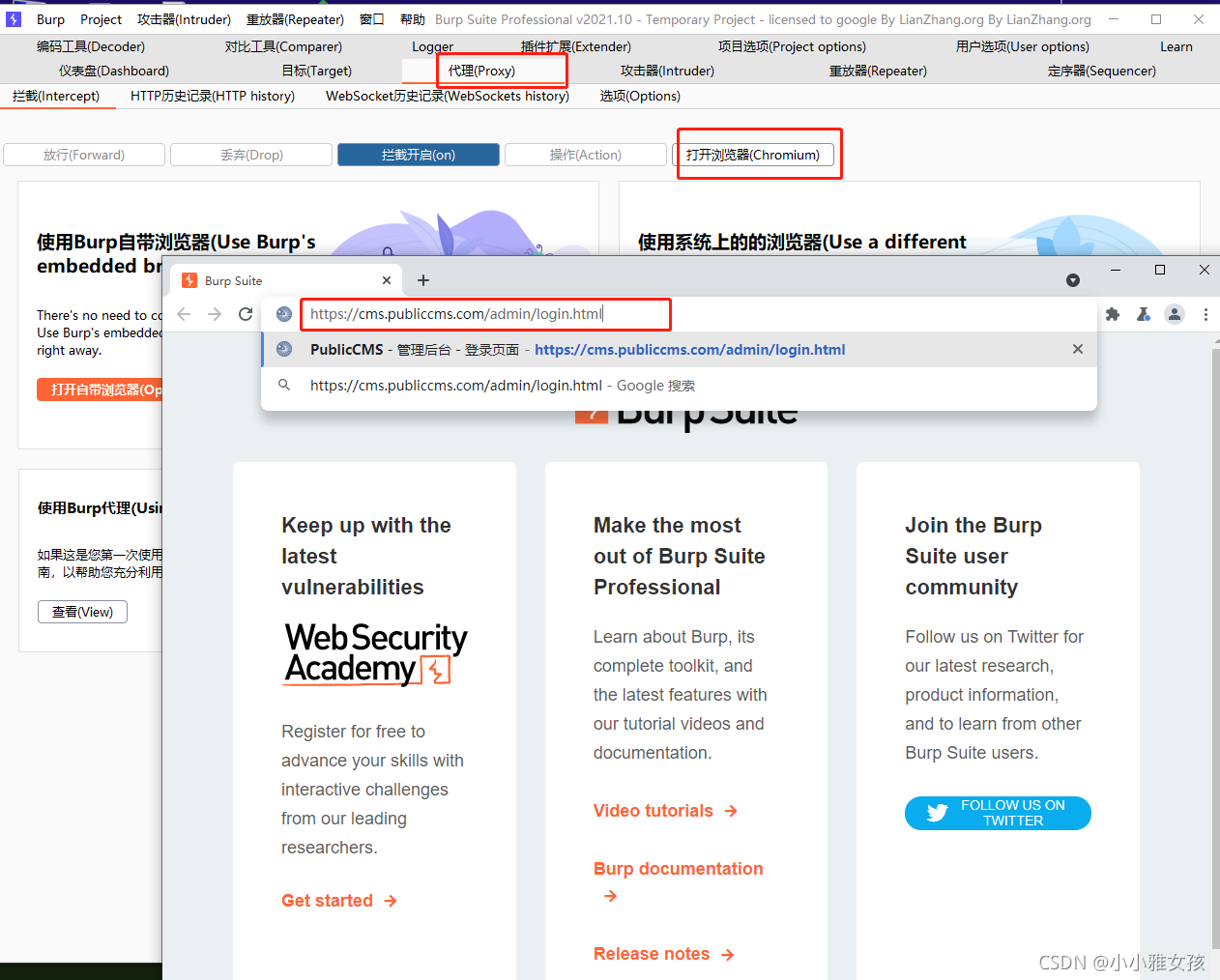The image size is (1220, 980).
Task: Switch to the Learn tab
Action: pyautogui.click(x=1176, y=46)
